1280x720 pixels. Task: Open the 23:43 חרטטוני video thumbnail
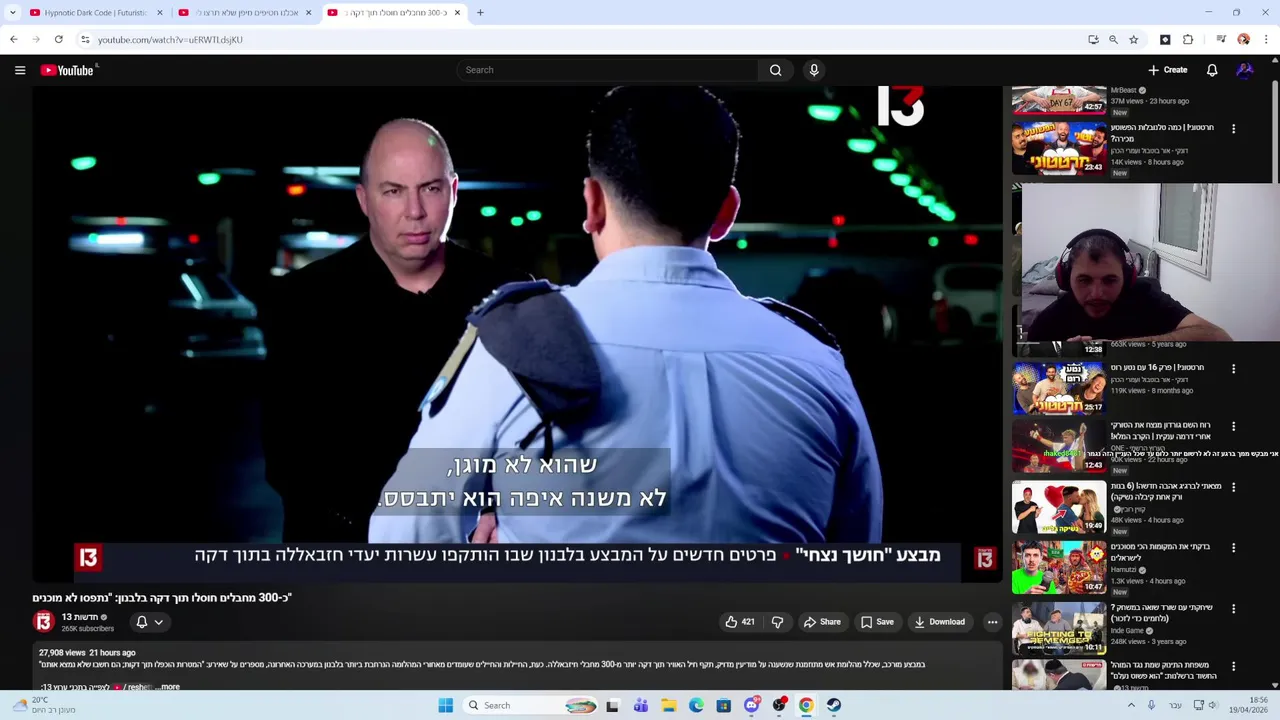pos(1059,148)
